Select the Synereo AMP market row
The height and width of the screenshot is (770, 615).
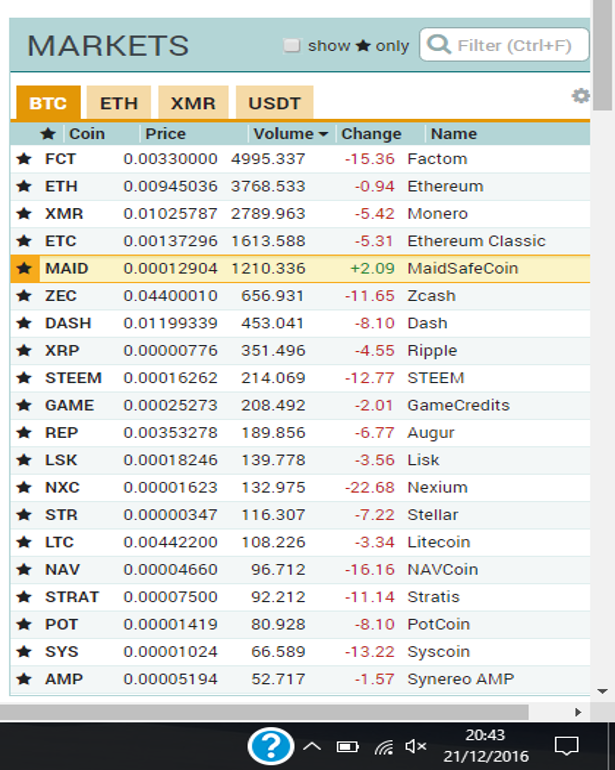coord(300,679)
